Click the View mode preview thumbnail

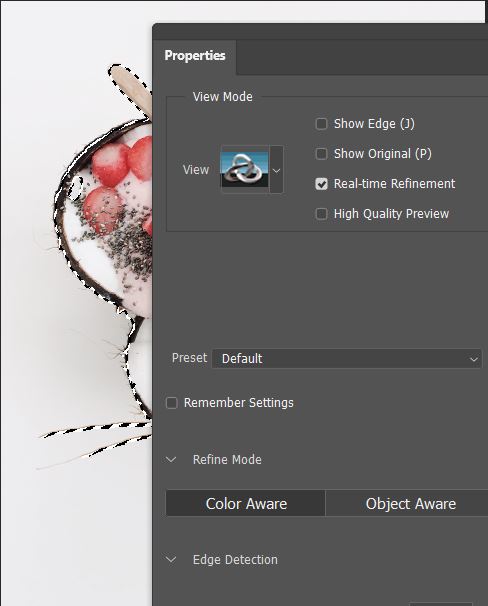245,170
